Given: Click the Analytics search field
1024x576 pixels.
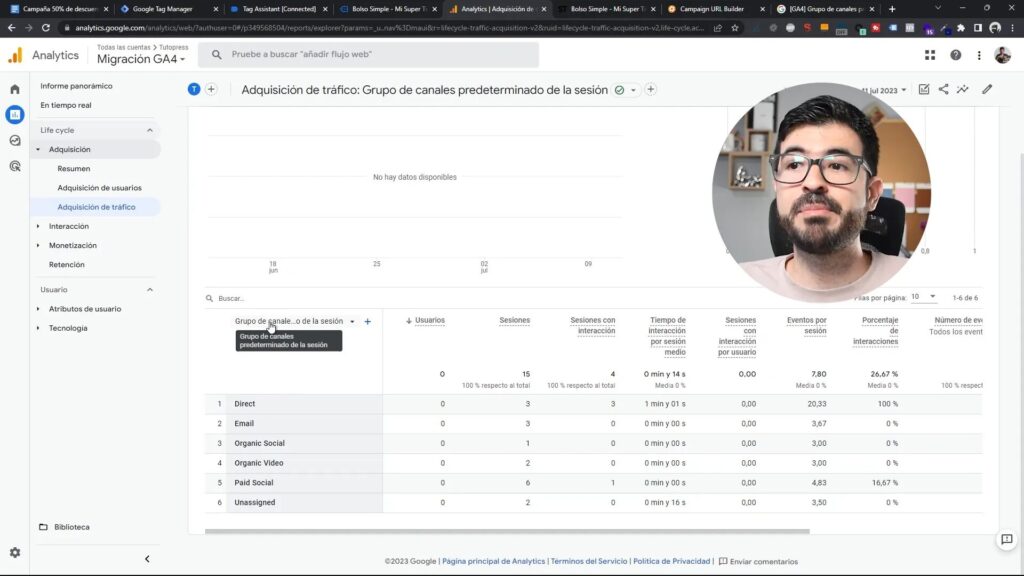Looking at the screenshot, I should pos(368,55).
